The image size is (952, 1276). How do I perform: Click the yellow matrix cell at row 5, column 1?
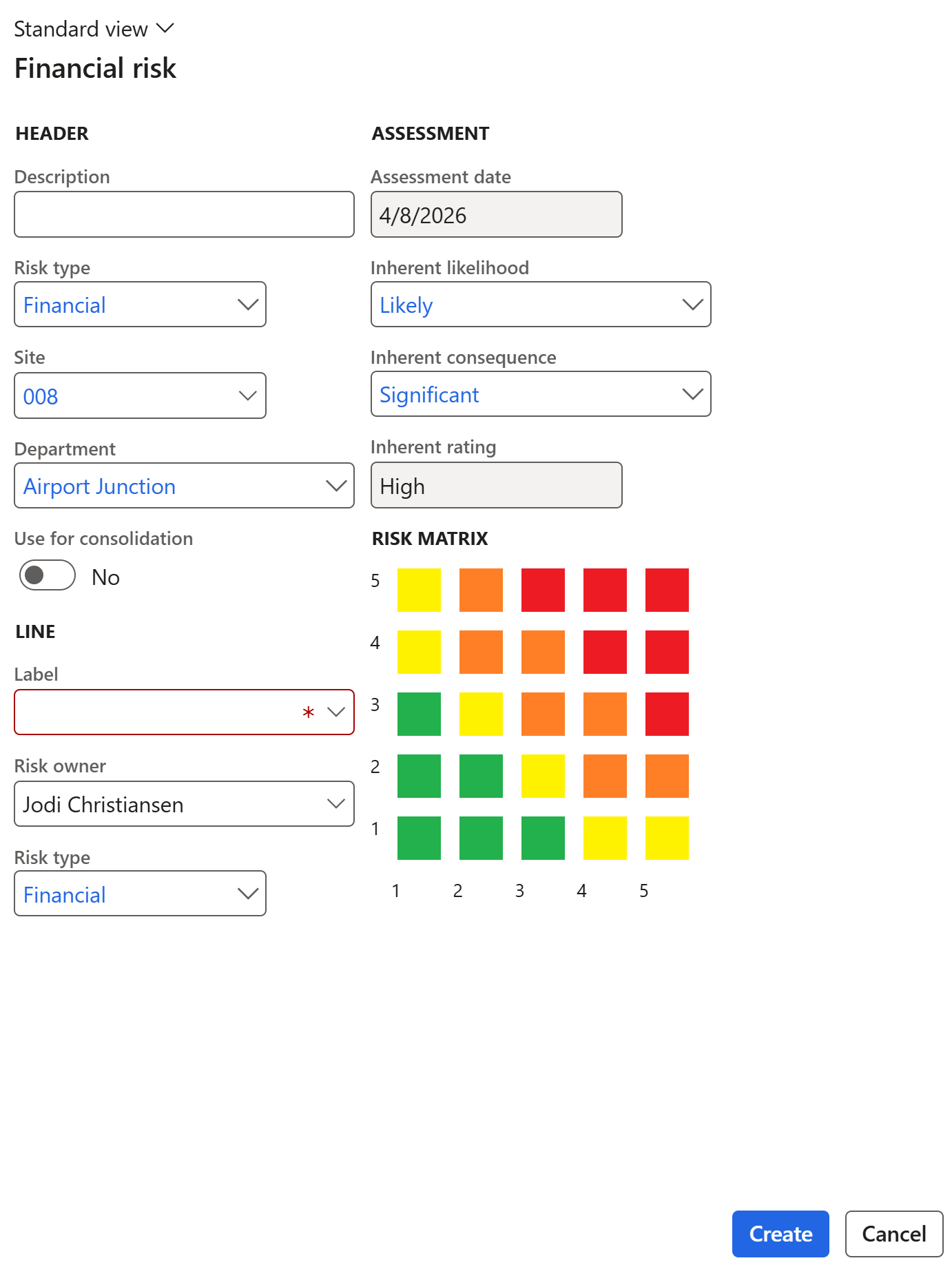pos(419,590)
